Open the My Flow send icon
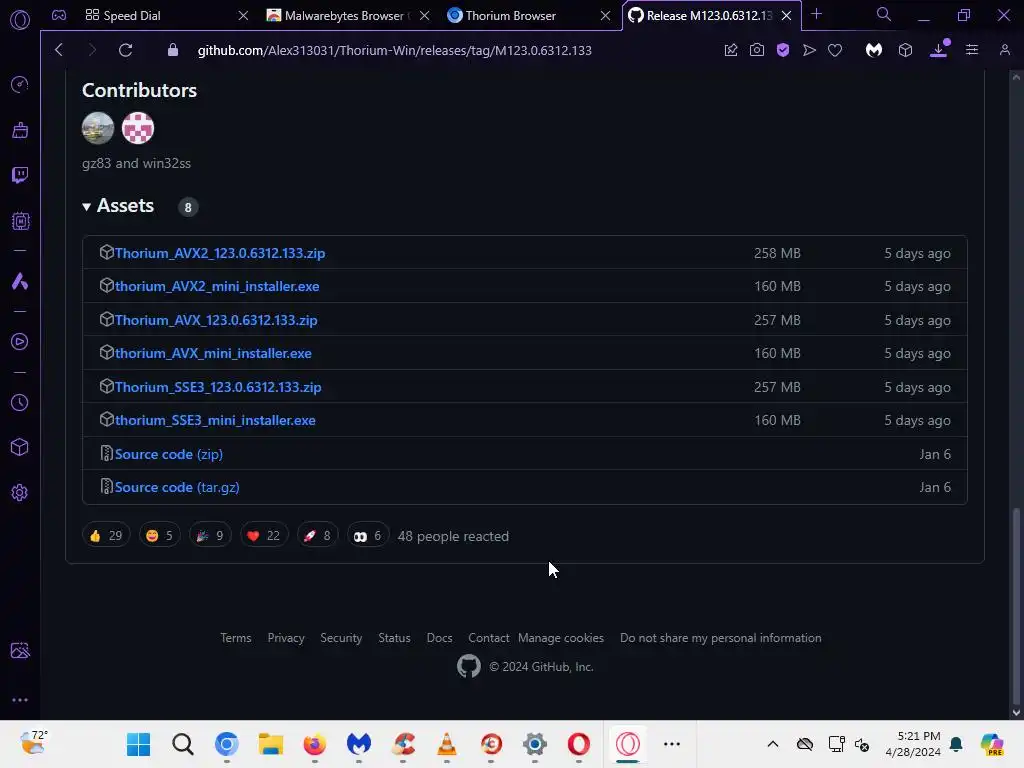1024x768 pixels. pyautogui.click(x=809, y=50)
